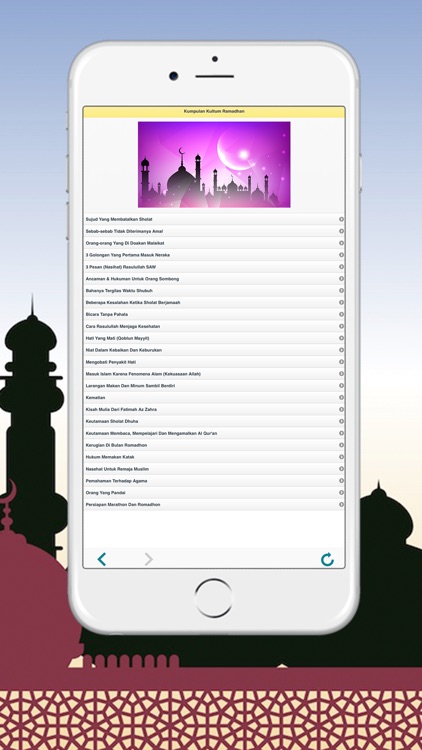The width and height of the screenshot is (422, 750).
Task: Select Niat Dalam Kebaikan Dan Keburukan
Action: point(214,350)
